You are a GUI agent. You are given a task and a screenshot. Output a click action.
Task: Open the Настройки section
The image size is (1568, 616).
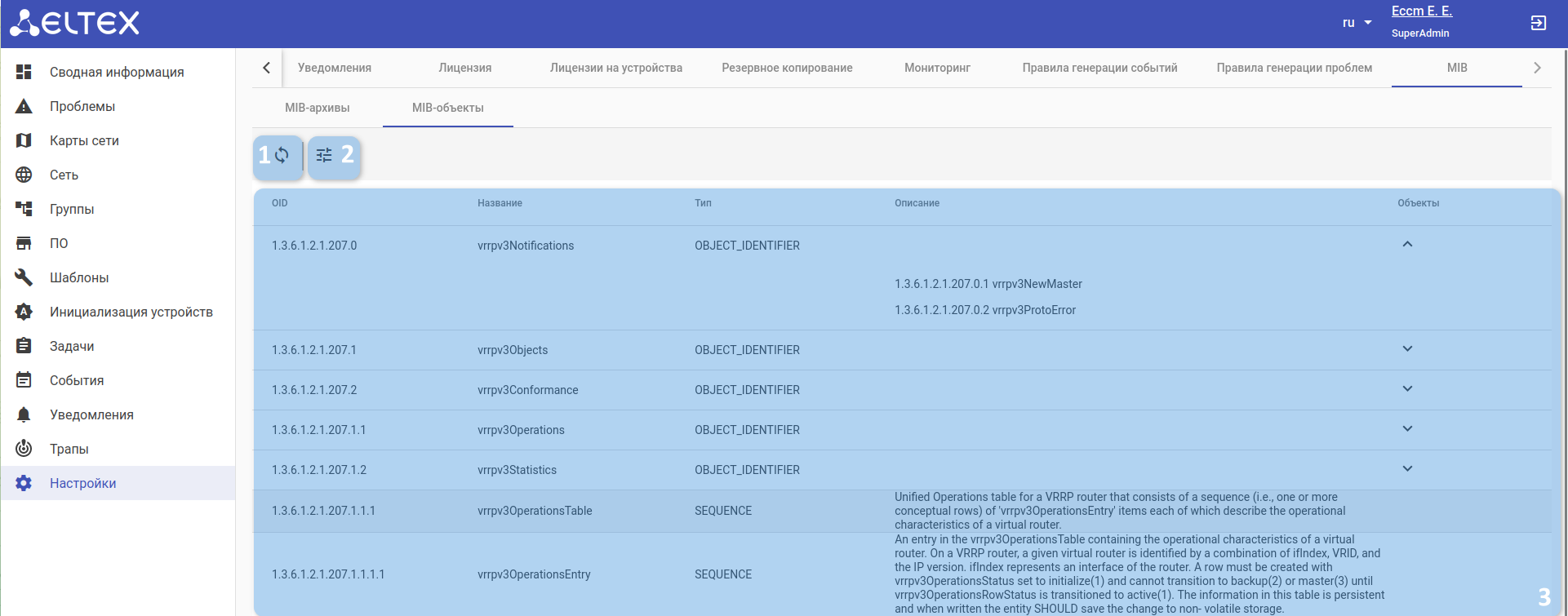118,483
